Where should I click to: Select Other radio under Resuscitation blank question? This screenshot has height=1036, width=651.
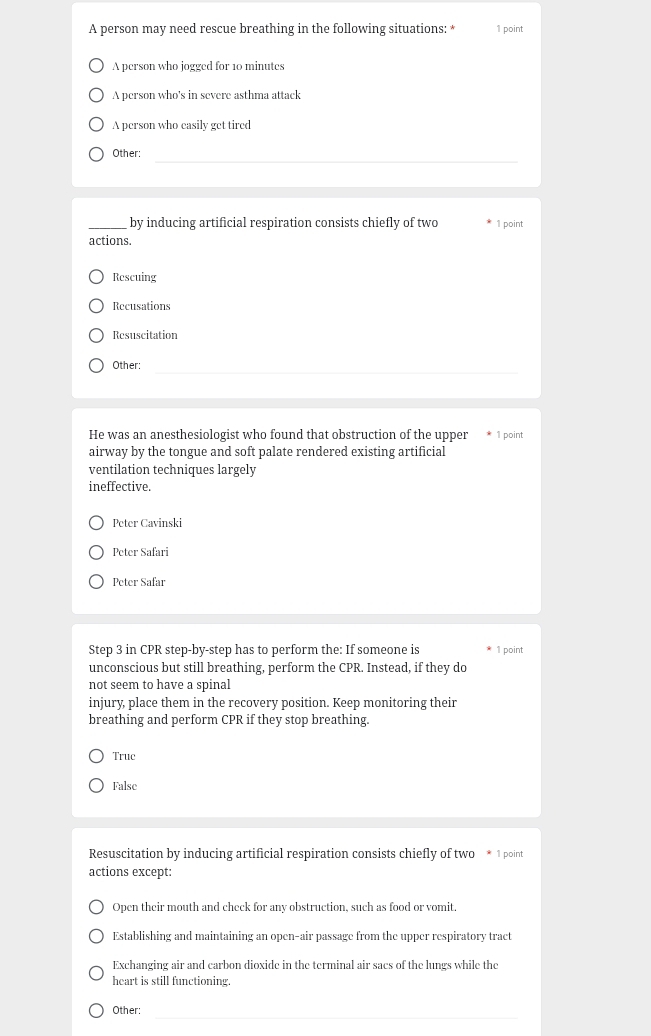(96, 365)
